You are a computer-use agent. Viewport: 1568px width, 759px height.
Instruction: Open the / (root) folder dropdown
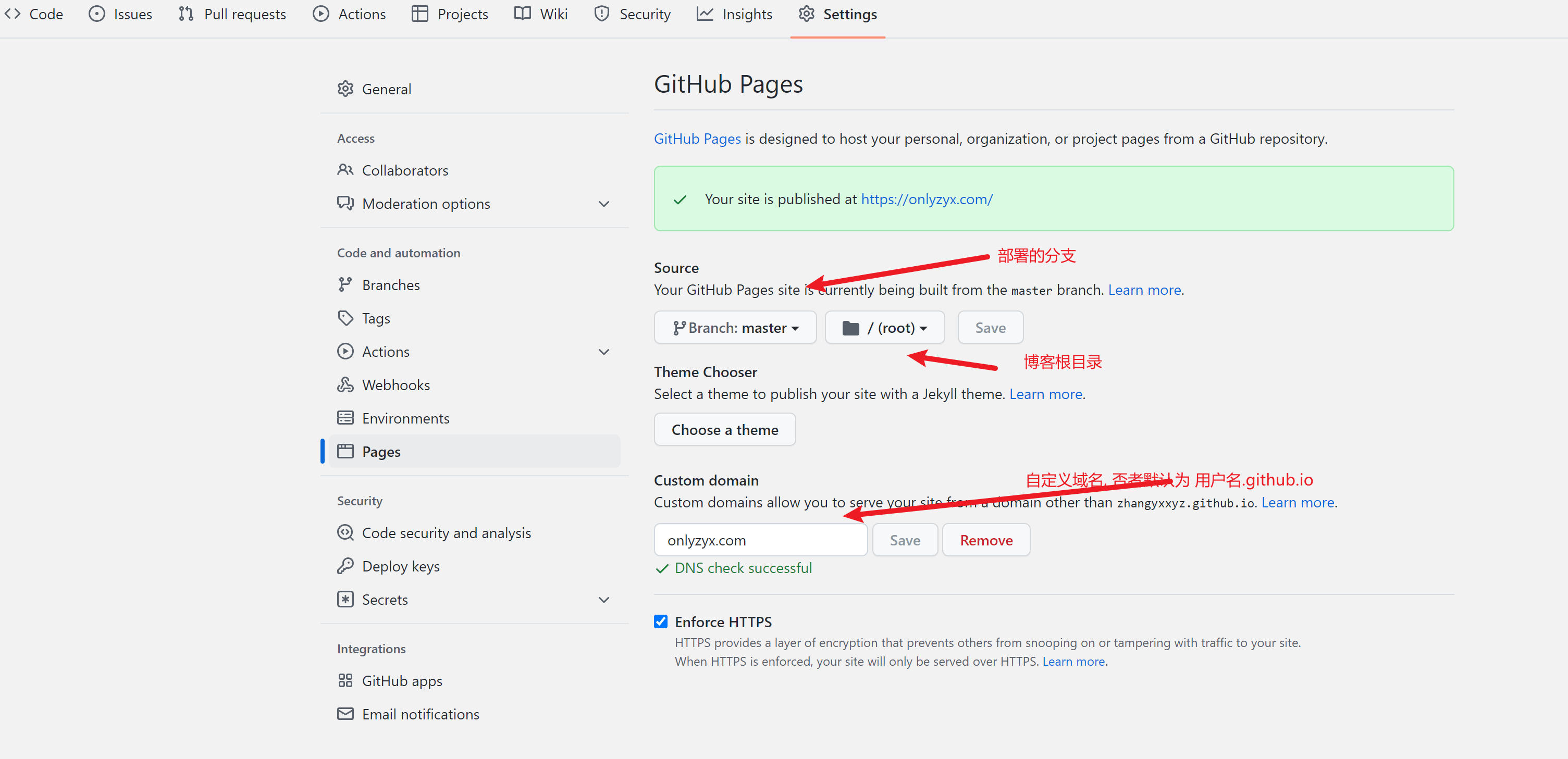pyautogui.click(x=884, y=327)
